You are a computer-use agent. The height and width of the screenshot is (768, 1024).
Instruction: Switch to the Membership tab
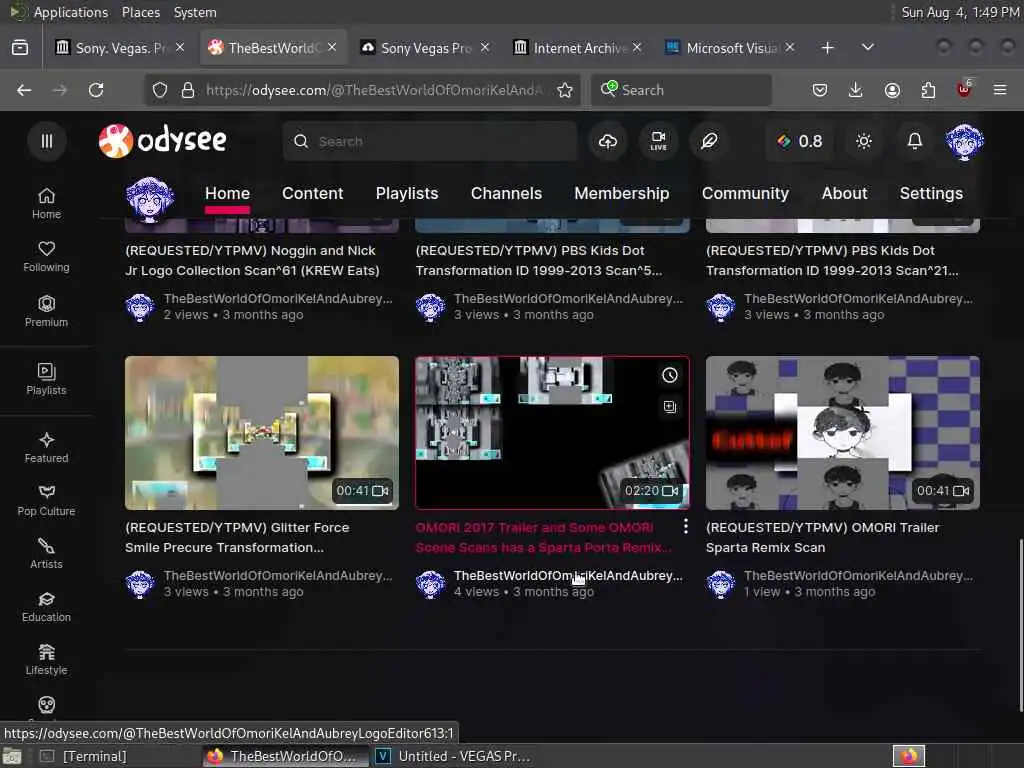pos(622,194)
